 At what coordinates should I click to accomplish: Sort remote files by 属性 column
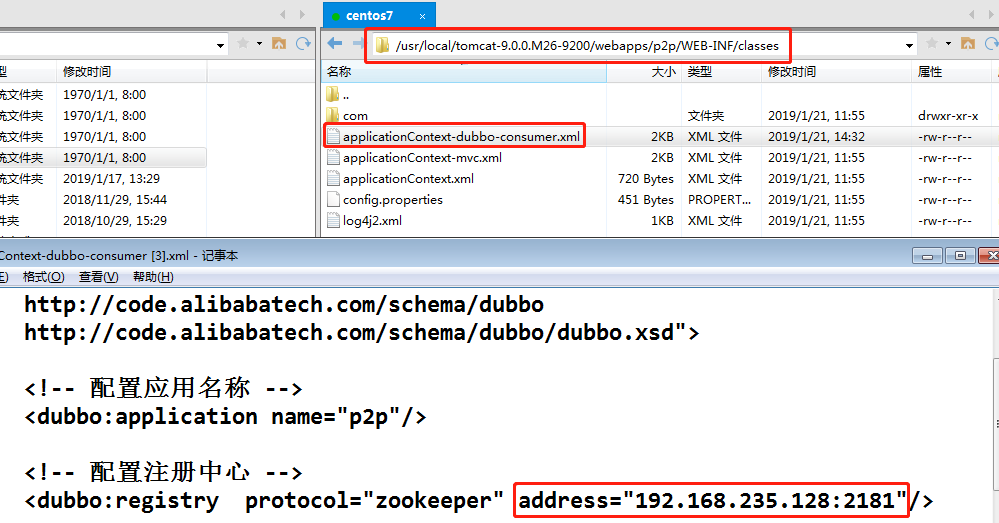point(930,72)
